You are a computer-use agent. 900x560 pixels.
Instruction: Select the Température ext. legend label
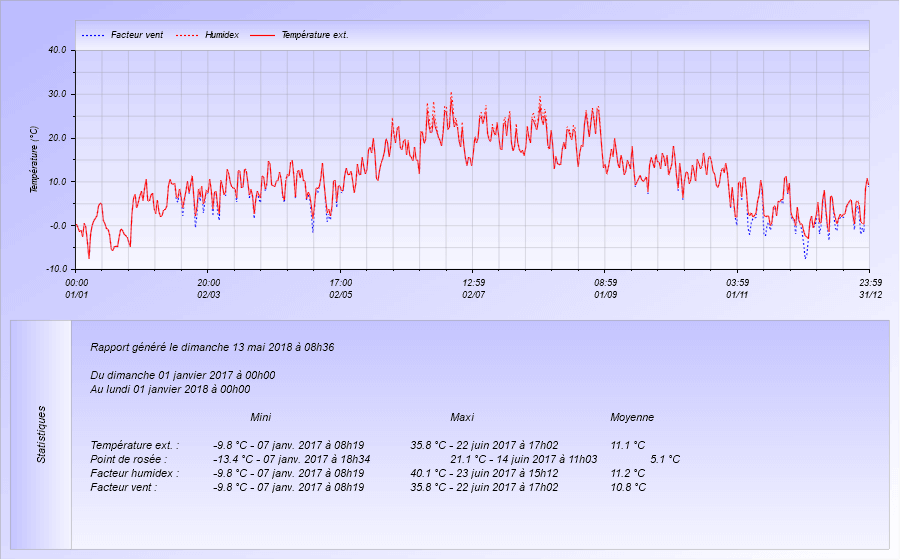[314, 35]
